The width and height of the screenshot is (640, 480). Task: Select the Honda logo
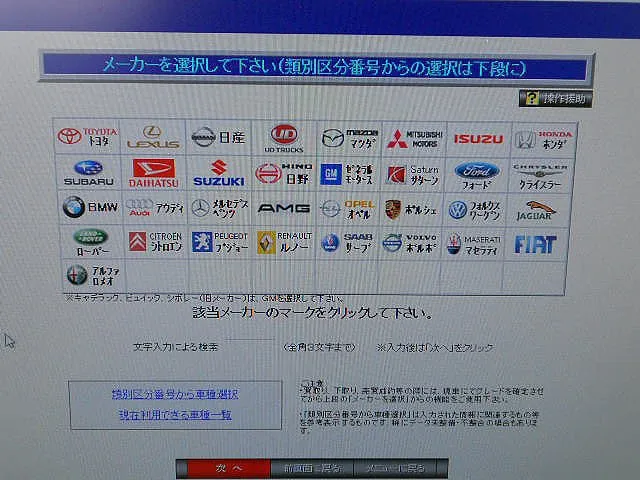pyautogui.click(x=543, y=140)
